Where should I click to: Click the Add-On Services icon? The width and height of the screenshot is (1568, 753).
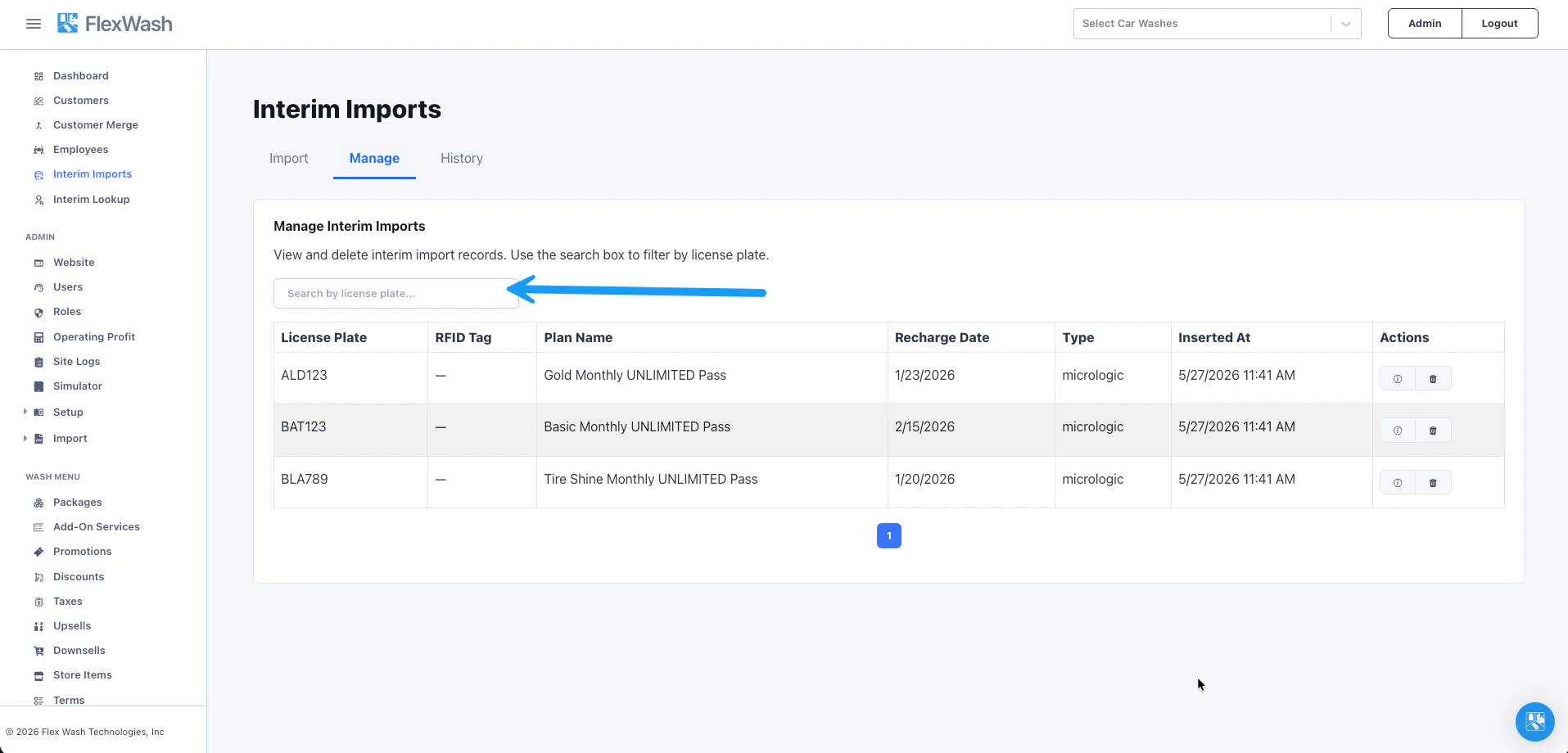38,527
